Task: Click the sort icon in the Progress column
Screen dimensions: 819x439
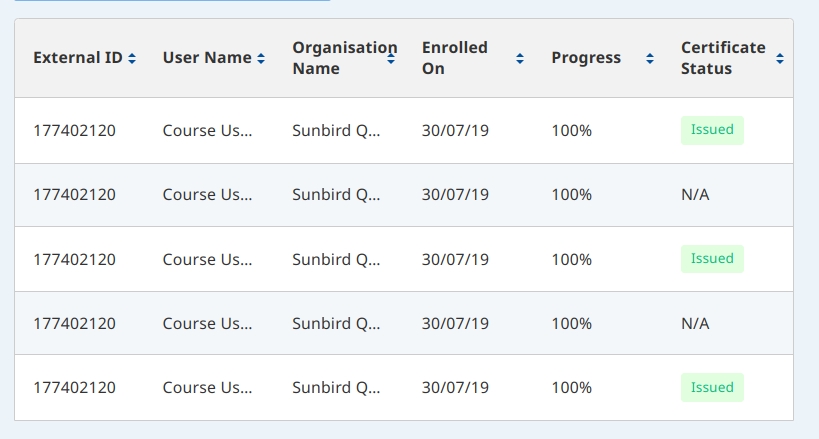Action: pos(650,59)
